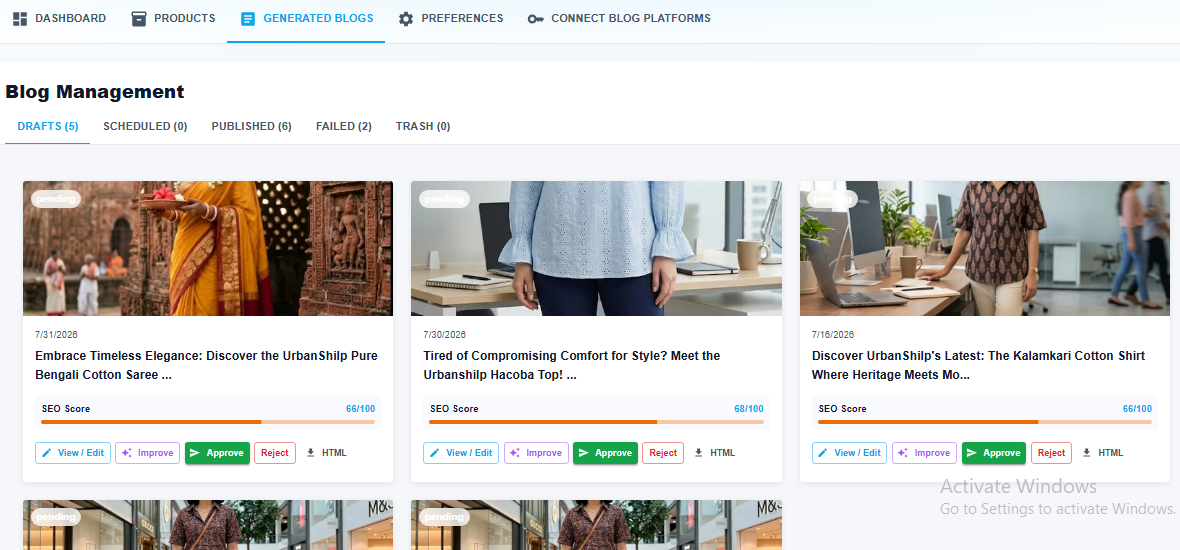1180x550 pixels.
Task: View / Edit the Bengali Cotton Saree blog
Action: coord(73,453)
